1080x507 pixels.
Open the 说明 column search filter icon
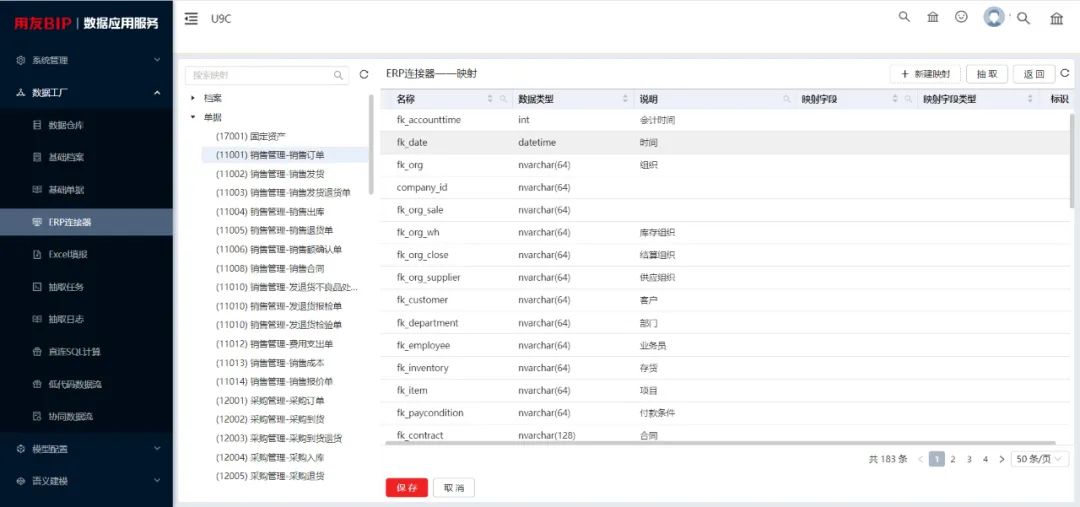787,99
